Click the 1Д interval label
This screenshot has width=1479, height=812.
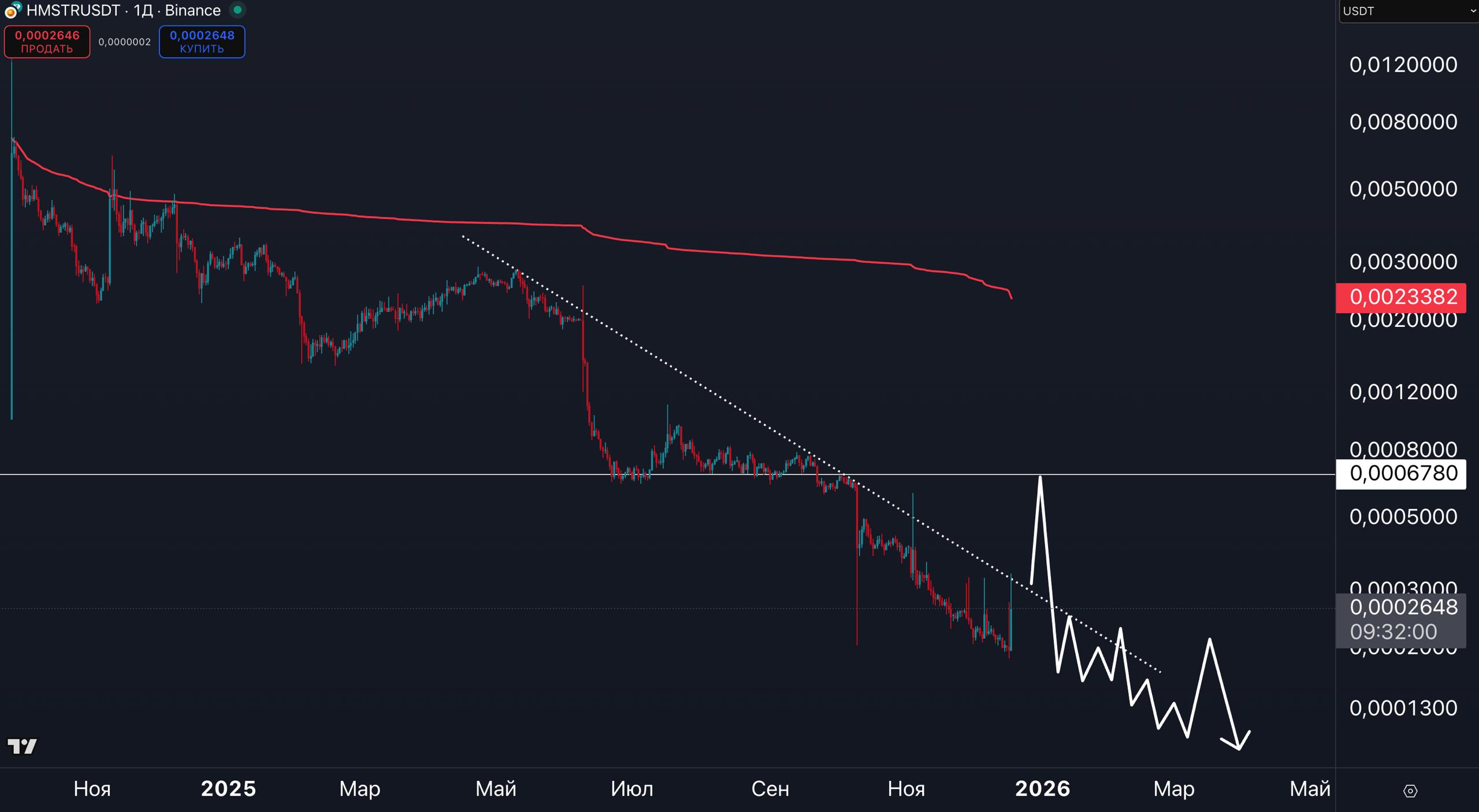coord(144,10)
